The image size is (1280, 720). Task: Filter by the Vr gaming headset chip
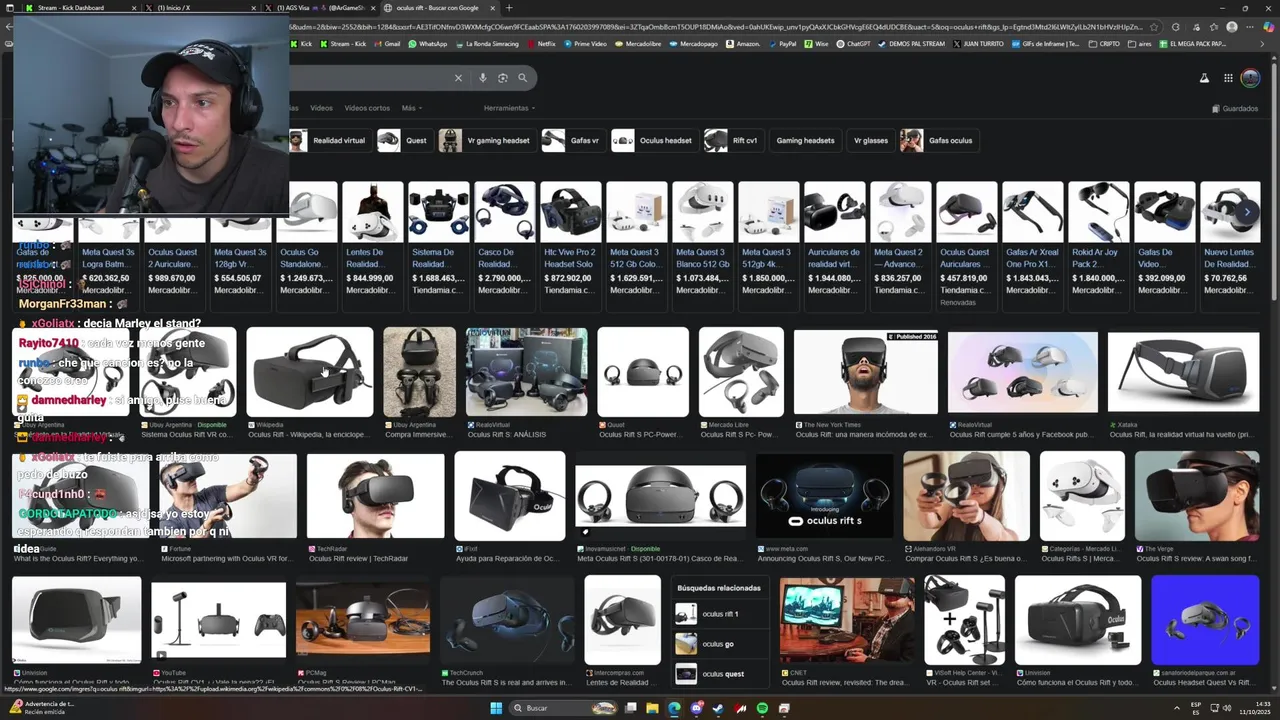[x=486, y=140]
